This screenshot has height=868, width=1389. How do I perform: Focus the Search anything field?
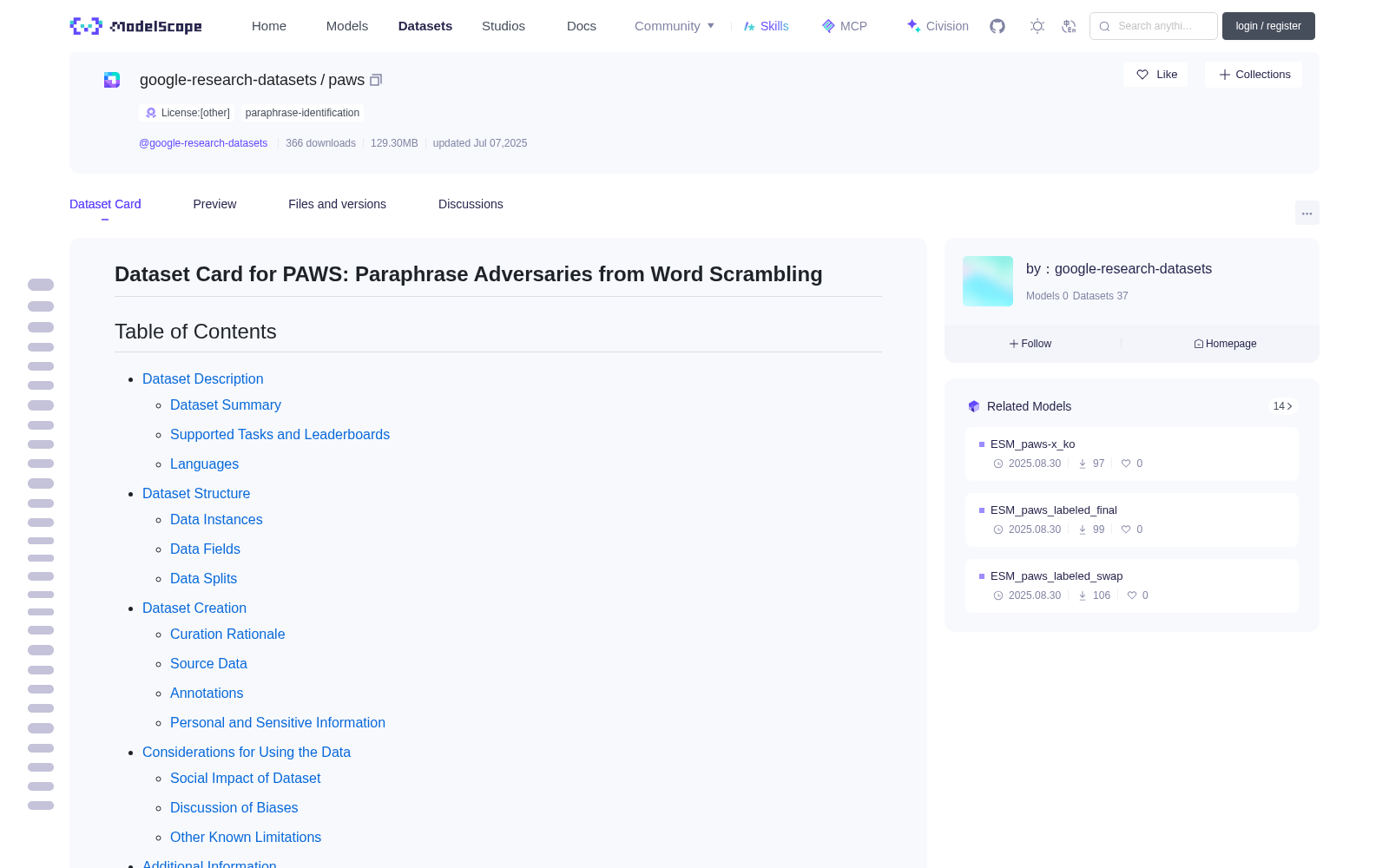coord(1154,26)
